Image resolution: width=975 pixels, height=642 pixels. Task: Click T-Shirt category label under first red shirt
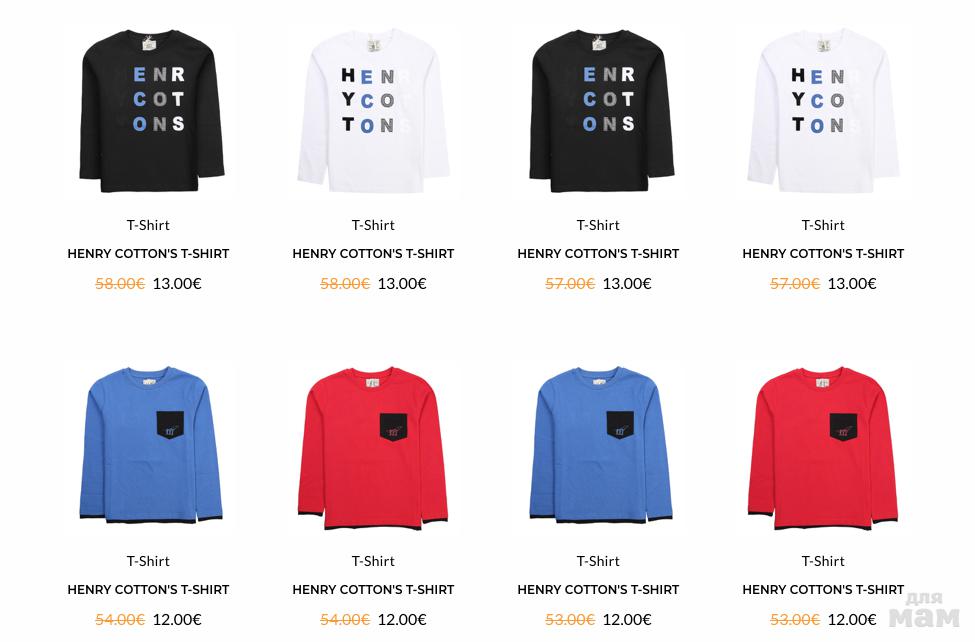(x=373, y=561)
